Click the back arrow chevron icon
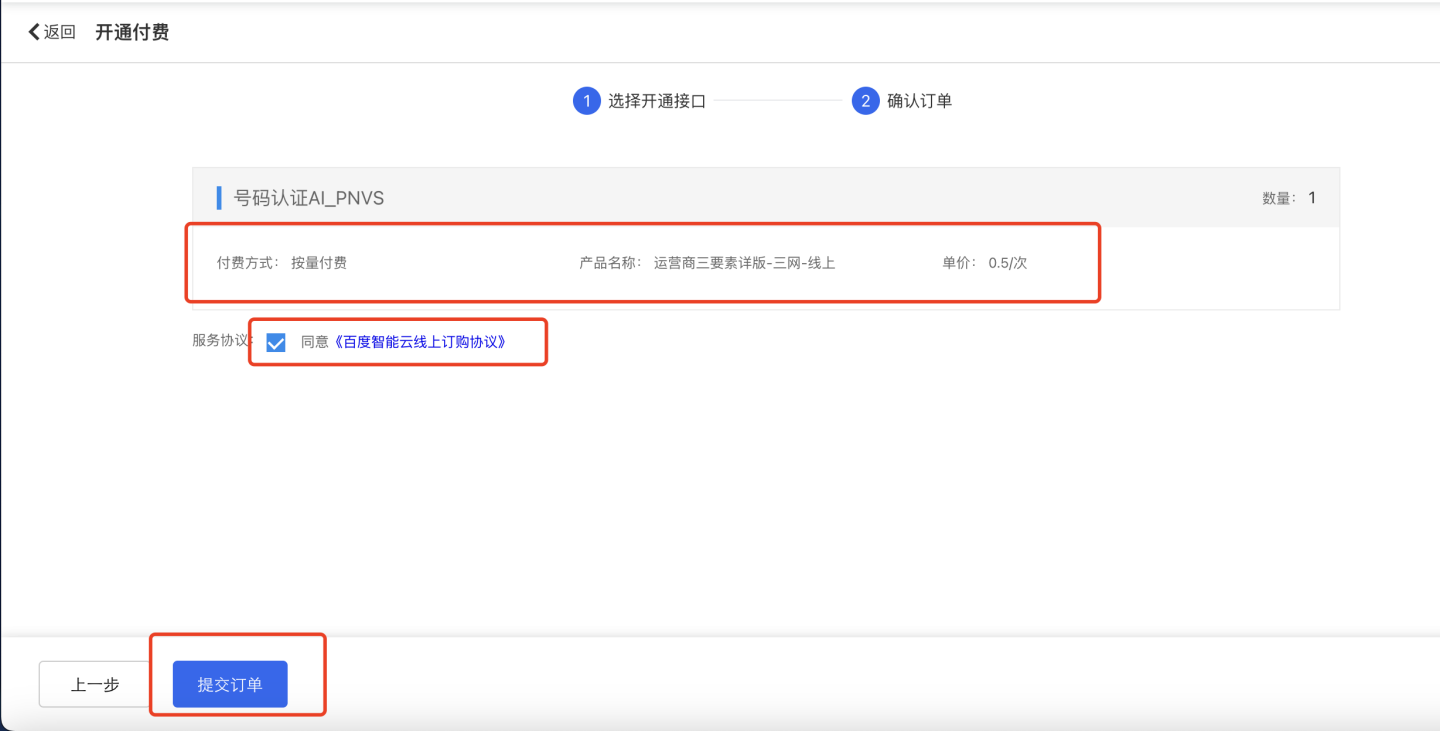1440x731 pixels. pos(34,32)
